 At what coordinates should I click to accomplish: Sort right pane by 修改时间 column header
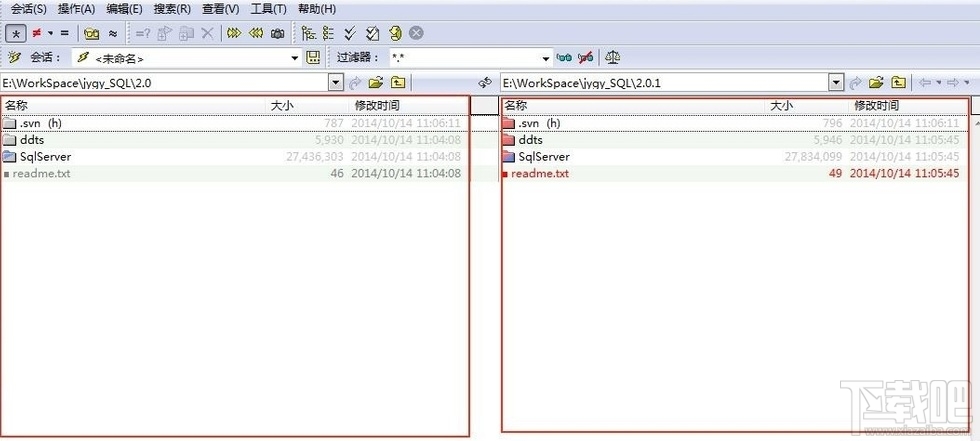908,106
